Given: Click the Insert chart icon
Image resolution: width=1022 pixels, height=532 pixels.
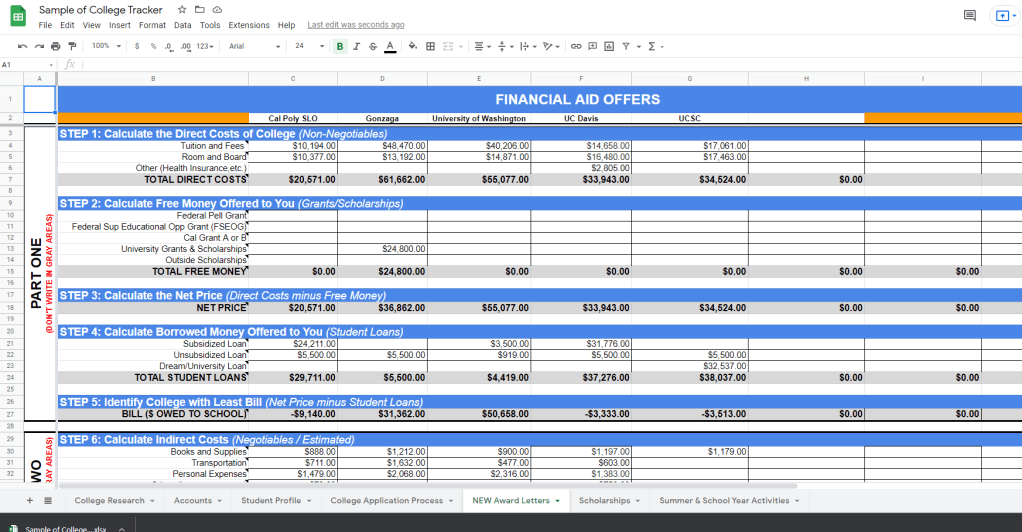Looking at the screenshot, I should tap(609, 46).
